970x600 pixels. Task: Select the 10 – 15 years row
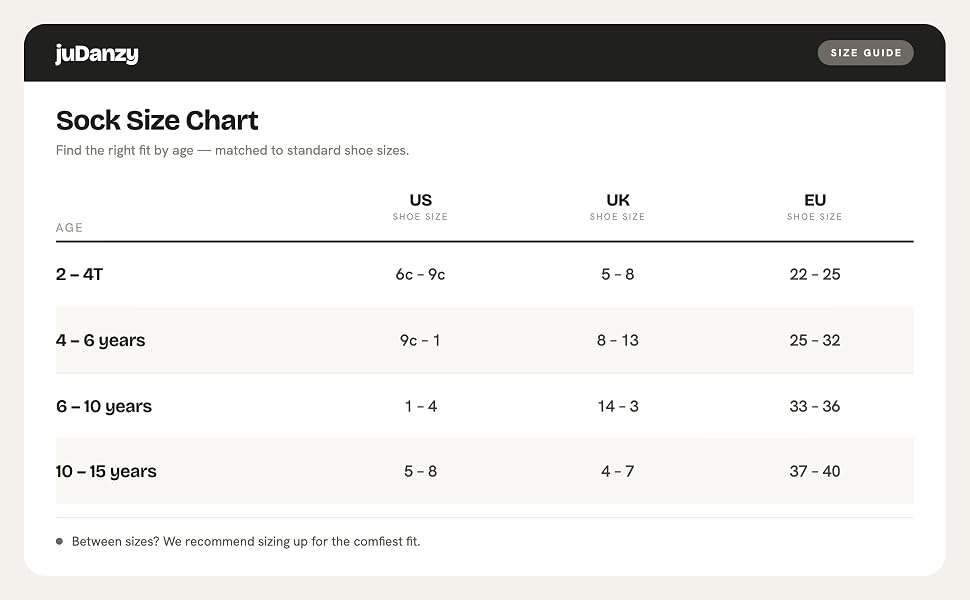(484, 471)
